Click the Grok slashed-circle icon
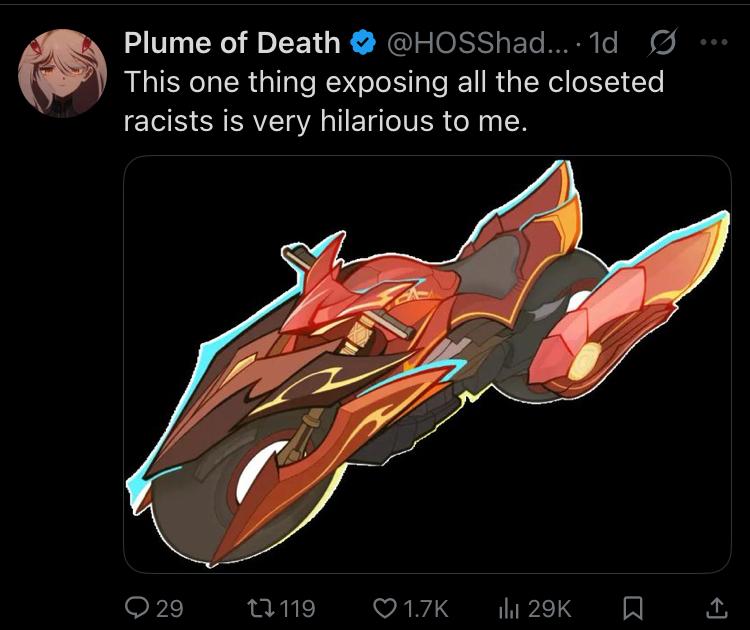 coord(662,43)
